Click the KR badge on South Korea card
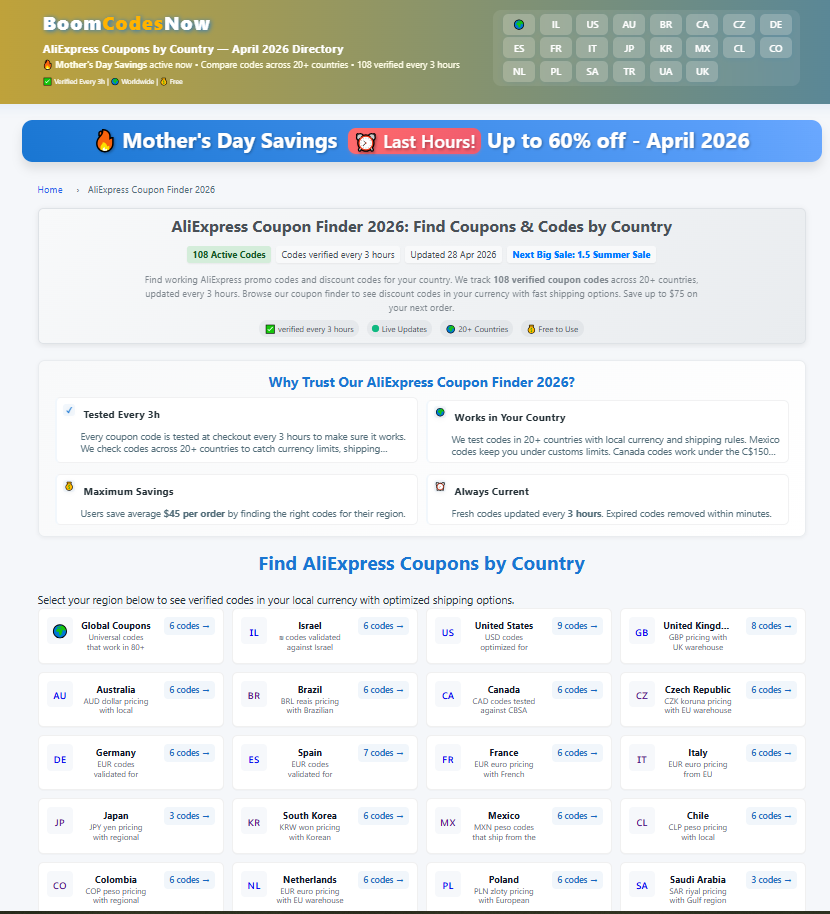This screenshot has width=830, height=914. pos(254,822)
